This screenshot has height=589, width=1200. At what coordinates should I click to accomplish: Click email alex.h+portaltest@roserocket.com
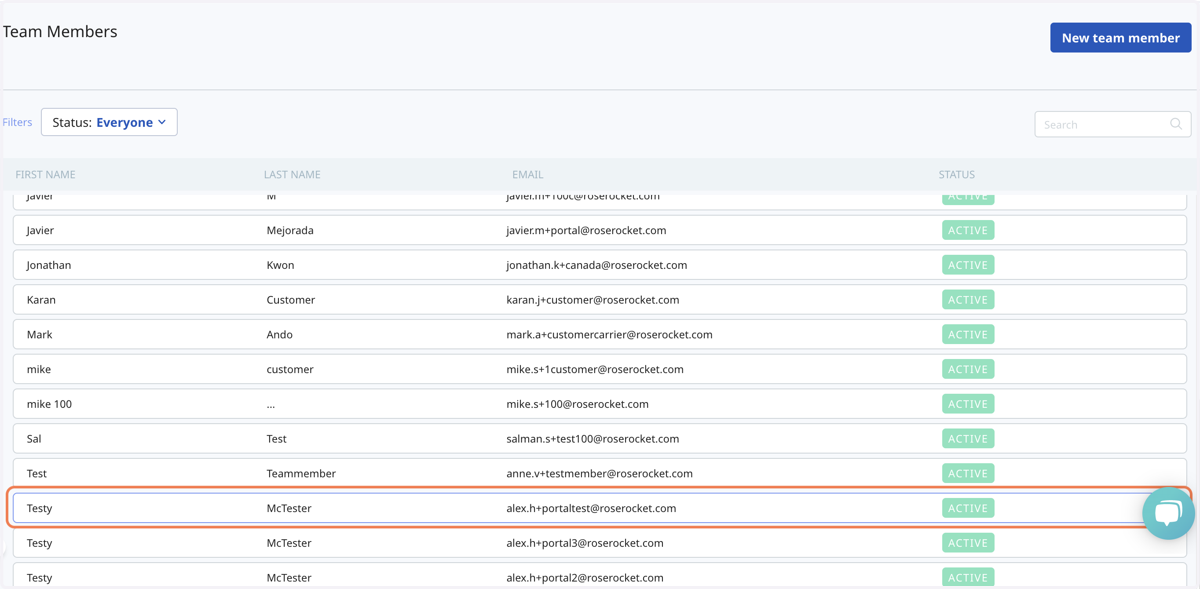(591, 508)
